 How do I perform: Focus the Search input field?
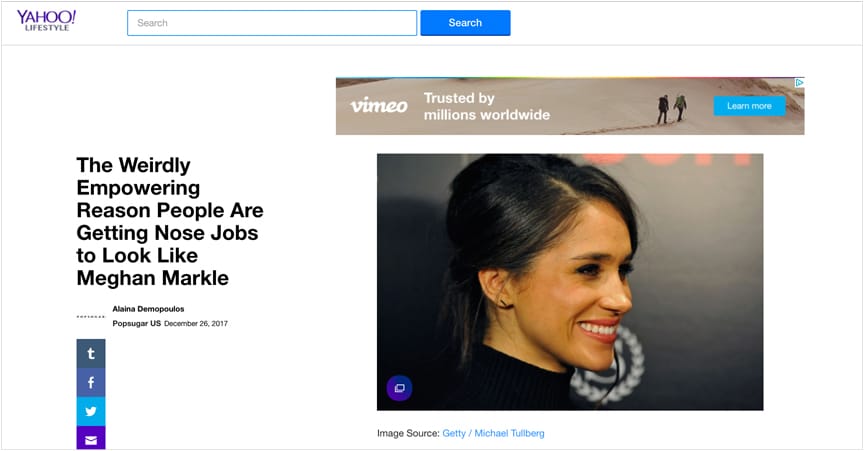[x=272, y=23]
